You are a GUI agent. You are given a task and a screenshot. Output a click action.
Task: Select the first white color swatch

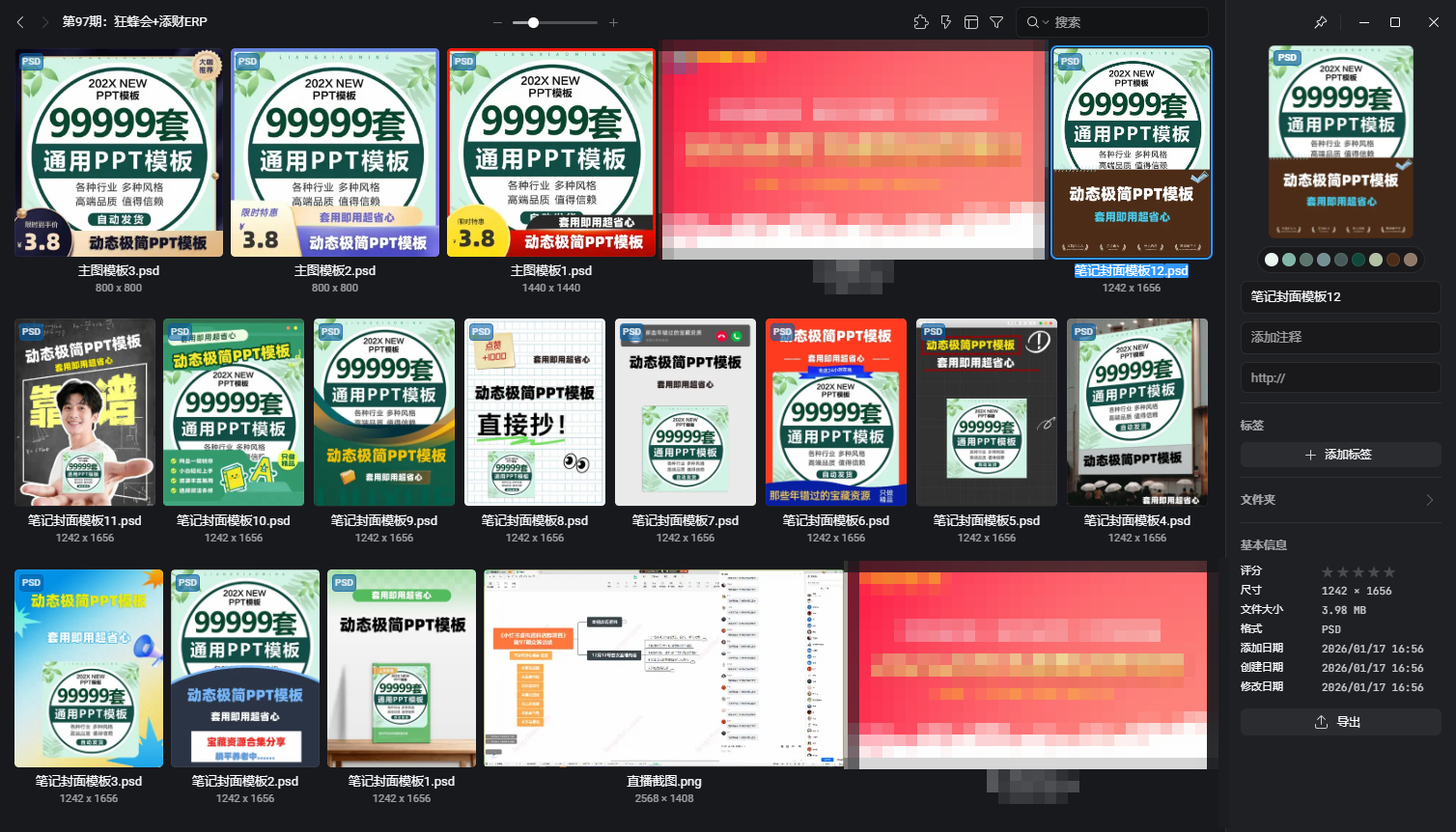click(x=1272, y=260)
